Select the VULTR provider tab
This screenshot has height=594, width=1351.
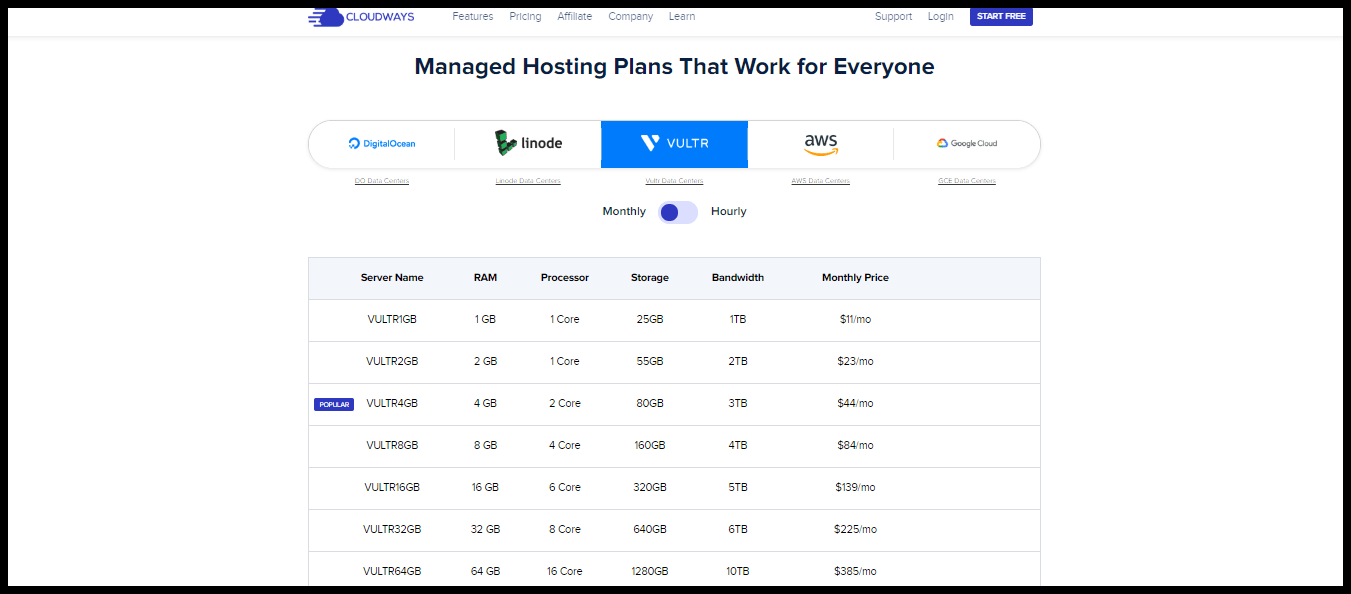click(674, 144)
